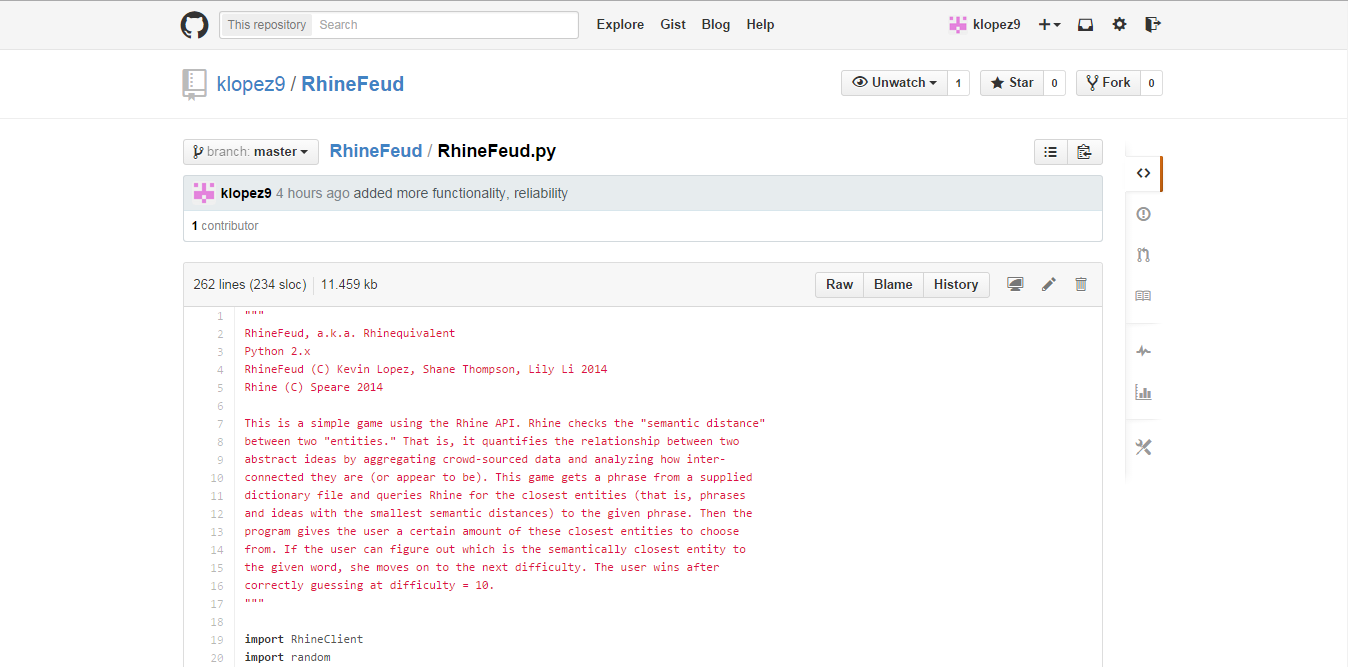Viewport: 1348px width, 667px height.
Task: Click the repository book icon beside klopez9
Action: 194,85
